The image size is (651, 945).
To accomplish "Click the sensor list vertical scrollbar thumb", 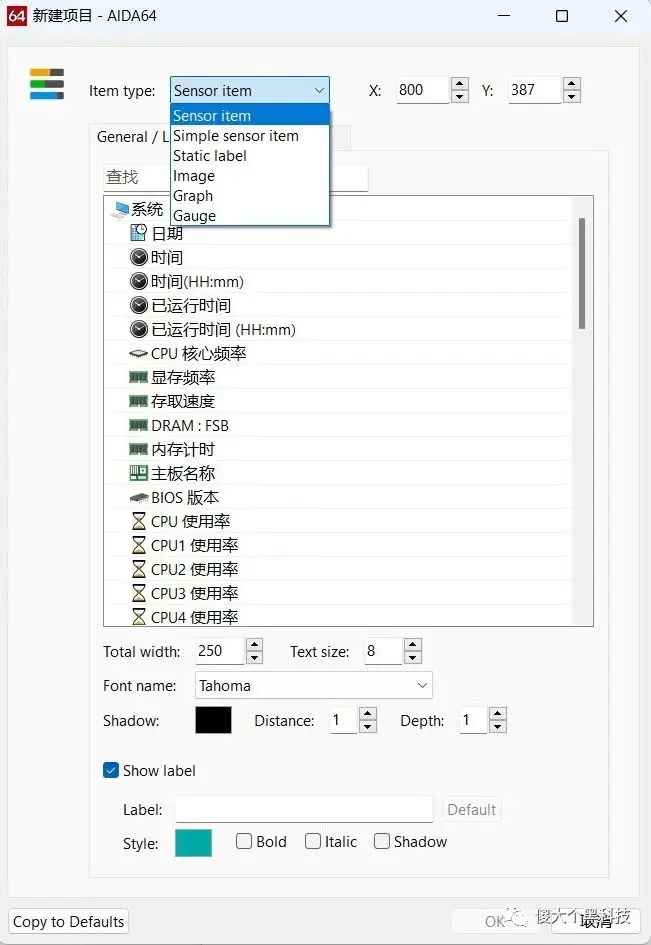I will point(582,274).
